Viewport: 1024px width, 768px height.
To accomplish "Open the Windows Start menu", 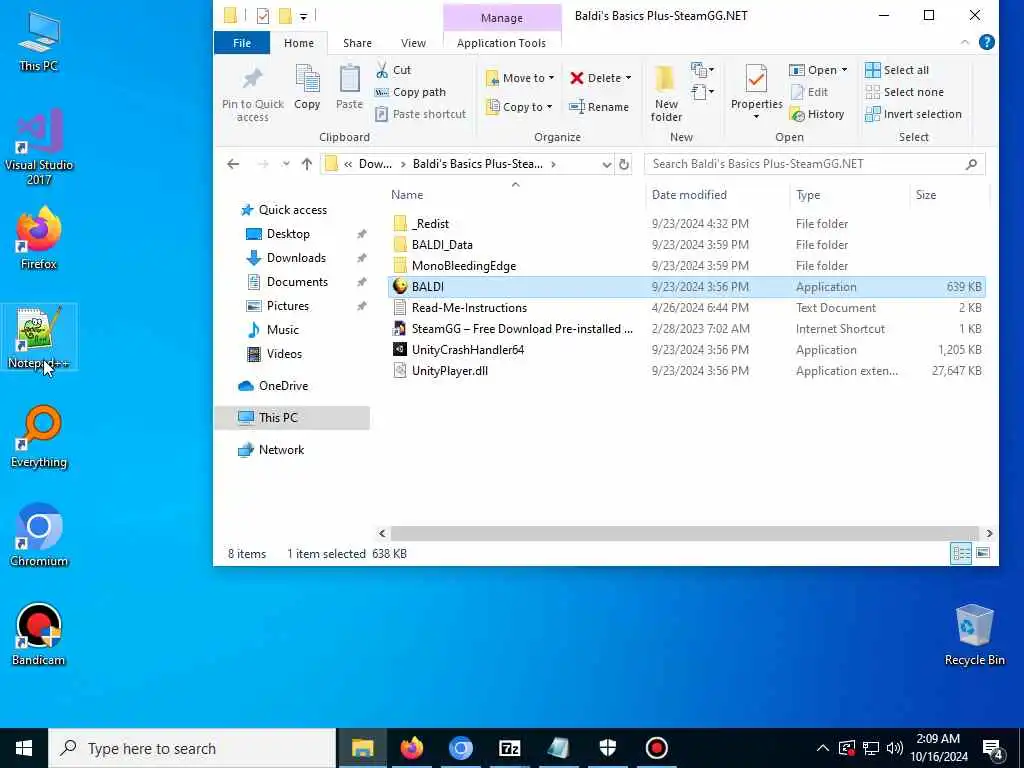I will [24, 748].
